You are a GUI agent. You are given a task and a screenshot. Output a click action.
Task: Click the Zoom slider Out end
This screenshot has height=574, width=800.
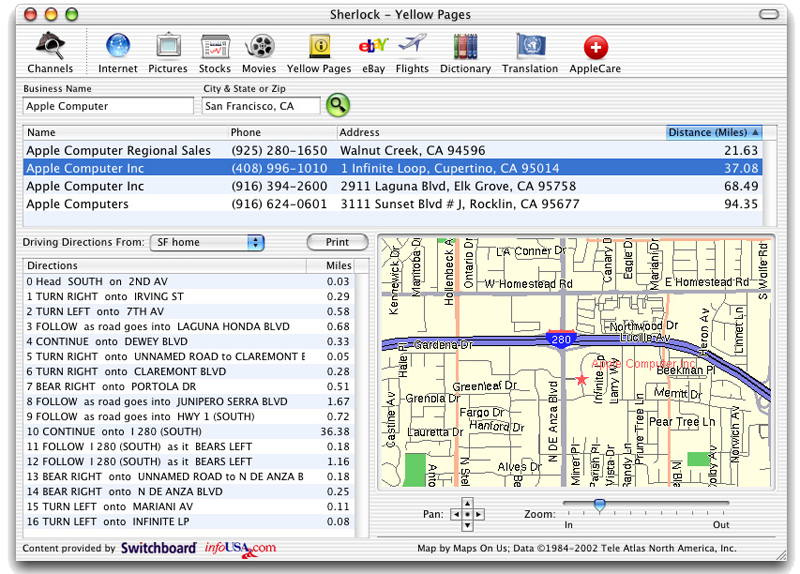[721, 525]
